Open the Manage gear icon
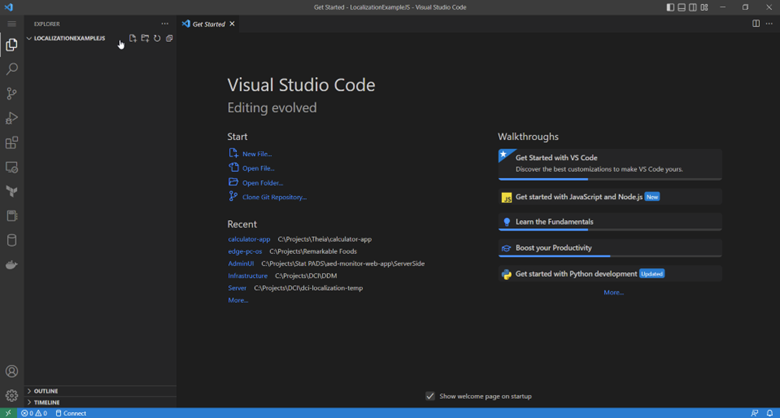Screen dimensions: 780x418 coord(11,396)
